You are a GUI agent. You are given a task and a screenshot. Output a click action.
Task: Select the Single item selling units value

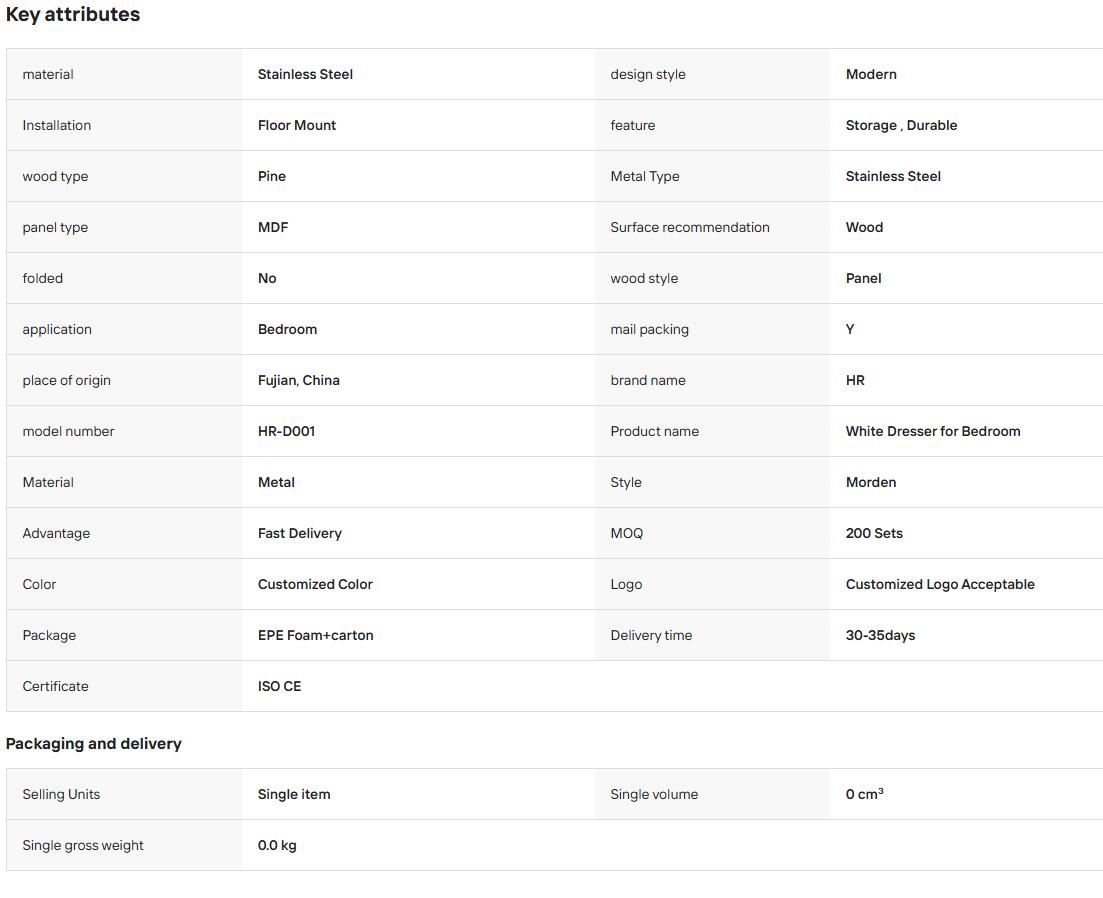click(294, 794)
